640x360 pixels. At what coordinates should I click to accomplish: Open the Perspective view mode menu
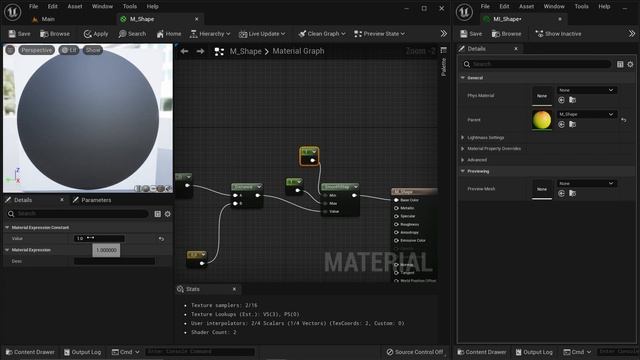tap(36, 50)
